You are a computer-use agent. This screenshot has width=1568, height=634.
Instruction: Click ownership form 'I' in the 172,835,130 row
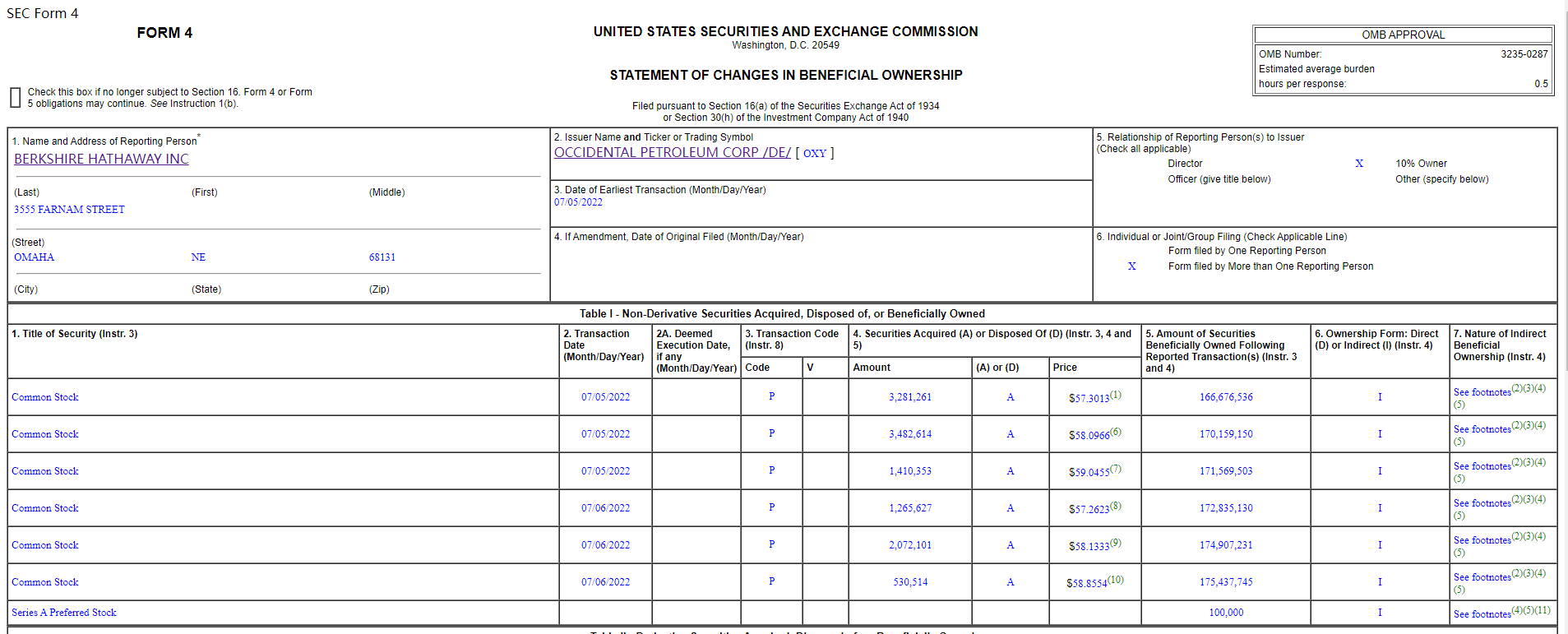click(1380, 508)
